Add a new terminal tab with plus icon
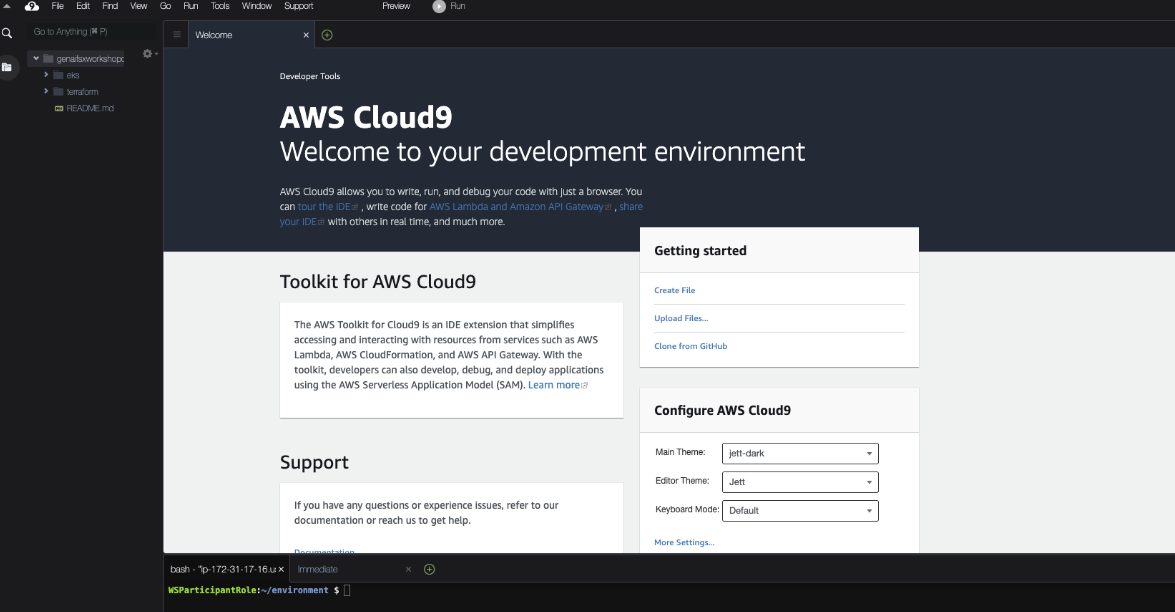The image size is (1175, 612). pyautogui.click(x=429, y=569)
